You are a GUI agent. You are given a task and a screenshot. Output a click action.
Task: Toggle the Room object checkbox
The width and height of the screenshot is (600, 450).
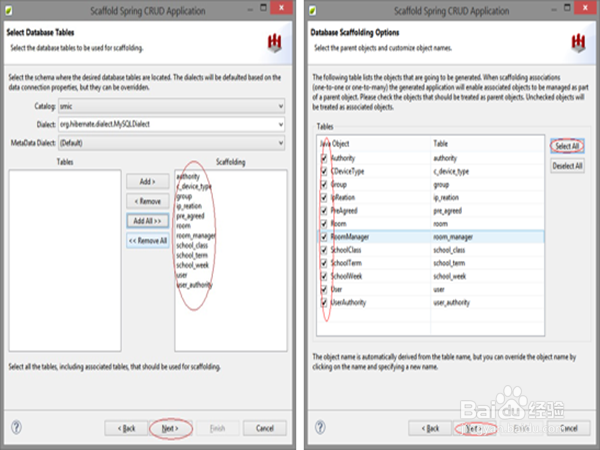tap(324, 223)
